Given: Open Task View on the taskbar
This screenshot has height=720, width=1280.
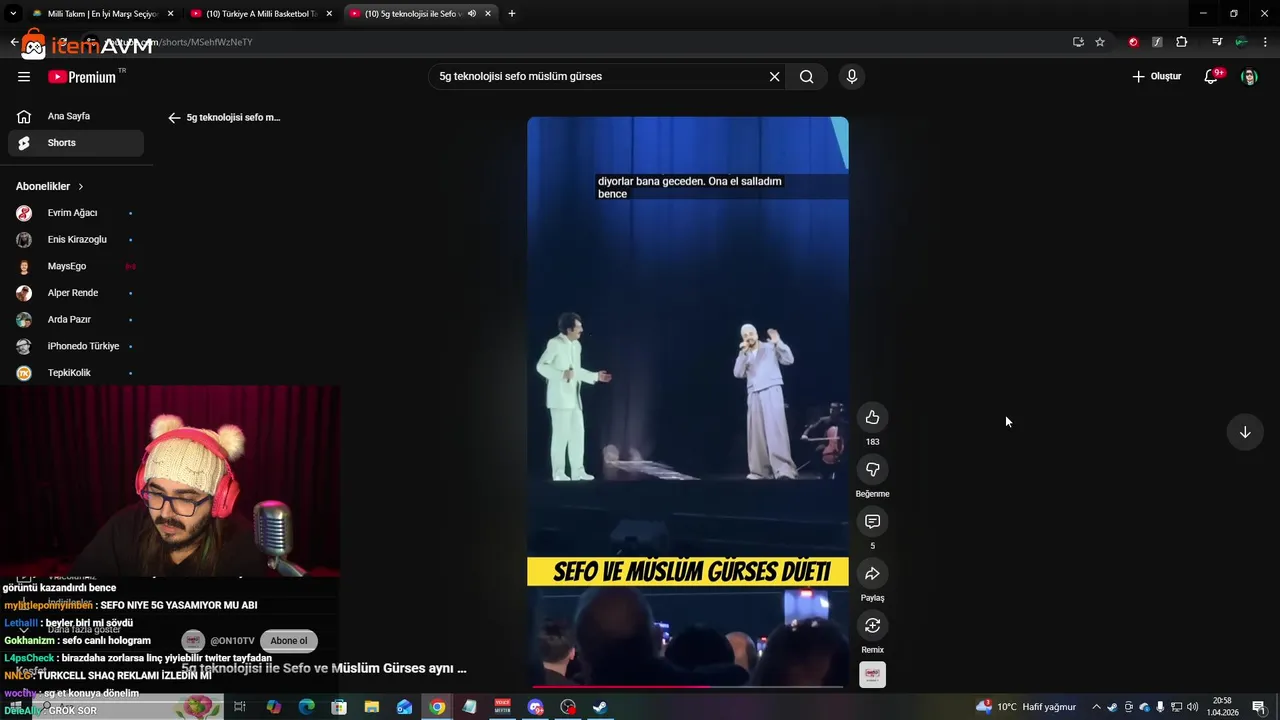Looking at the screenshot, I should [240, 707].
